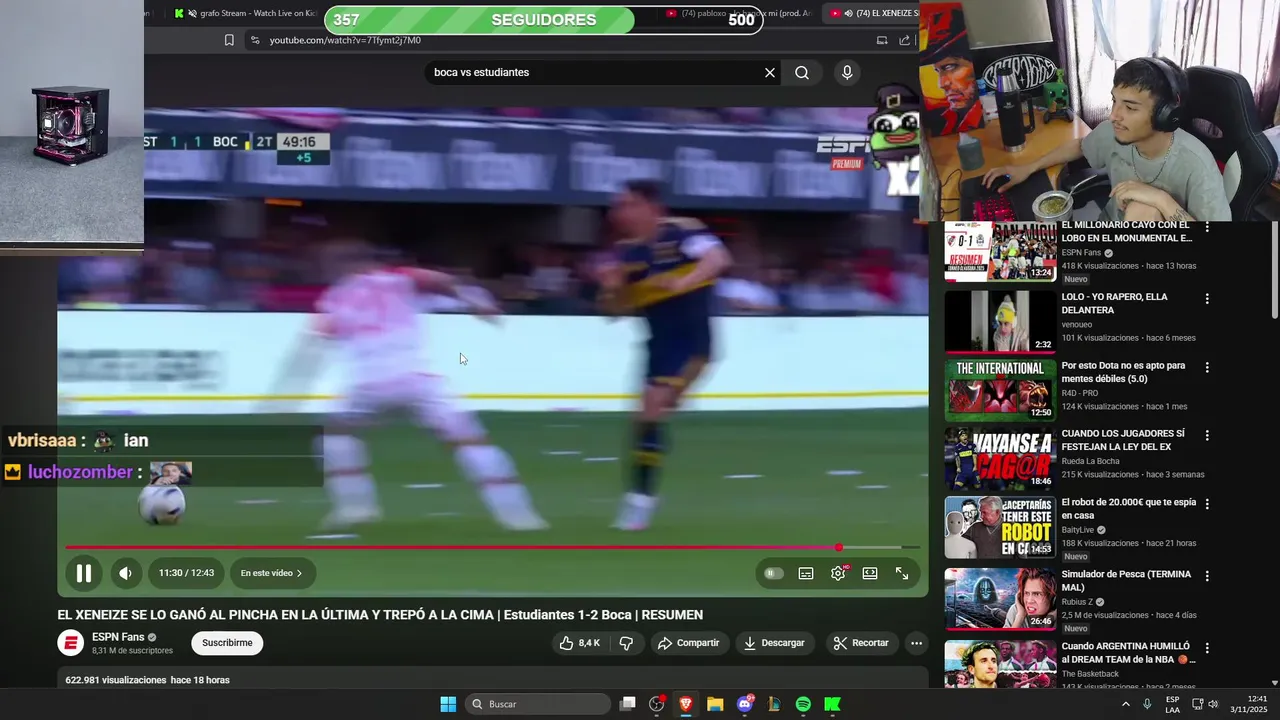Click the 'BaityLive' channel name
The width and height of the screenshot is (1280, 720).
1078,530
